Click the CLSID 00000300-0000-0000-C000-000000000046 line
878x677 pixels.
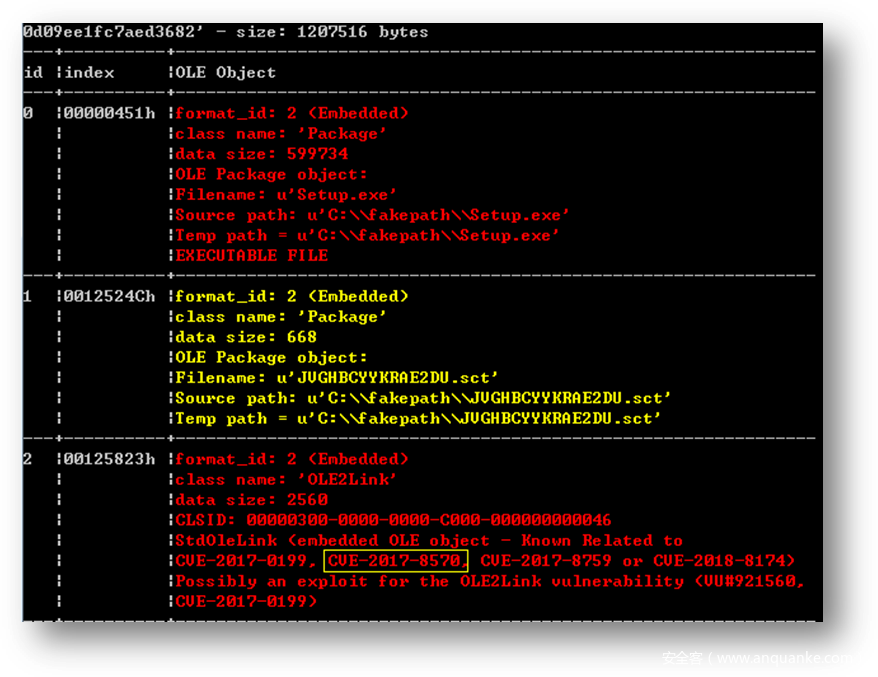click(x=393, y=520)
